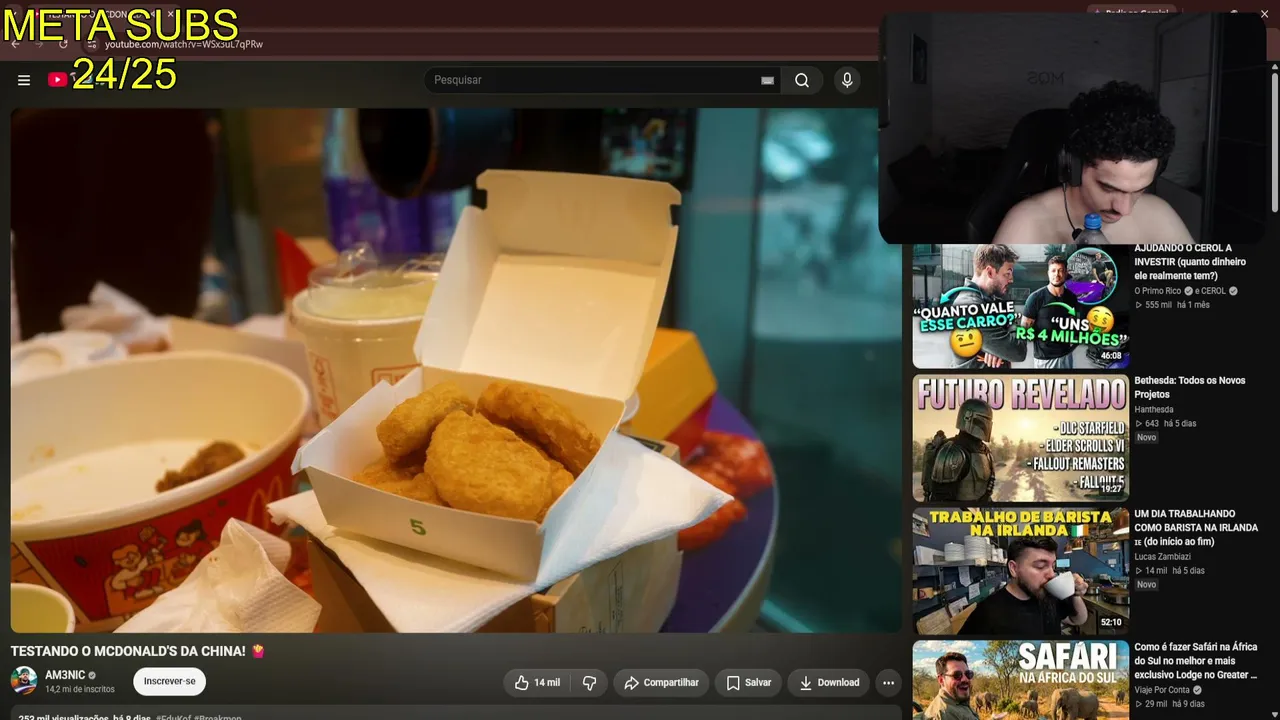Image resolution: width=1280 pixels, height=720 pixels.
Task: Visit the Viaje Por Conta channel
Action: coord(1162,690)
